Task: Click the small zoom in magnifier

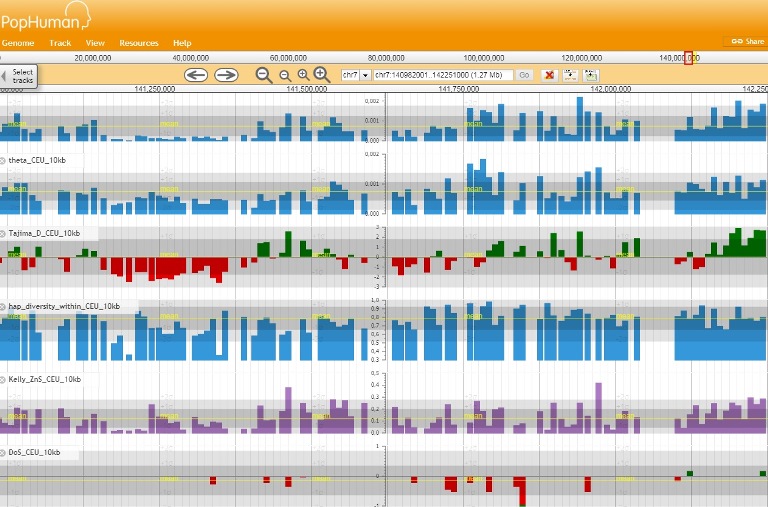Action: coord(303,75)
